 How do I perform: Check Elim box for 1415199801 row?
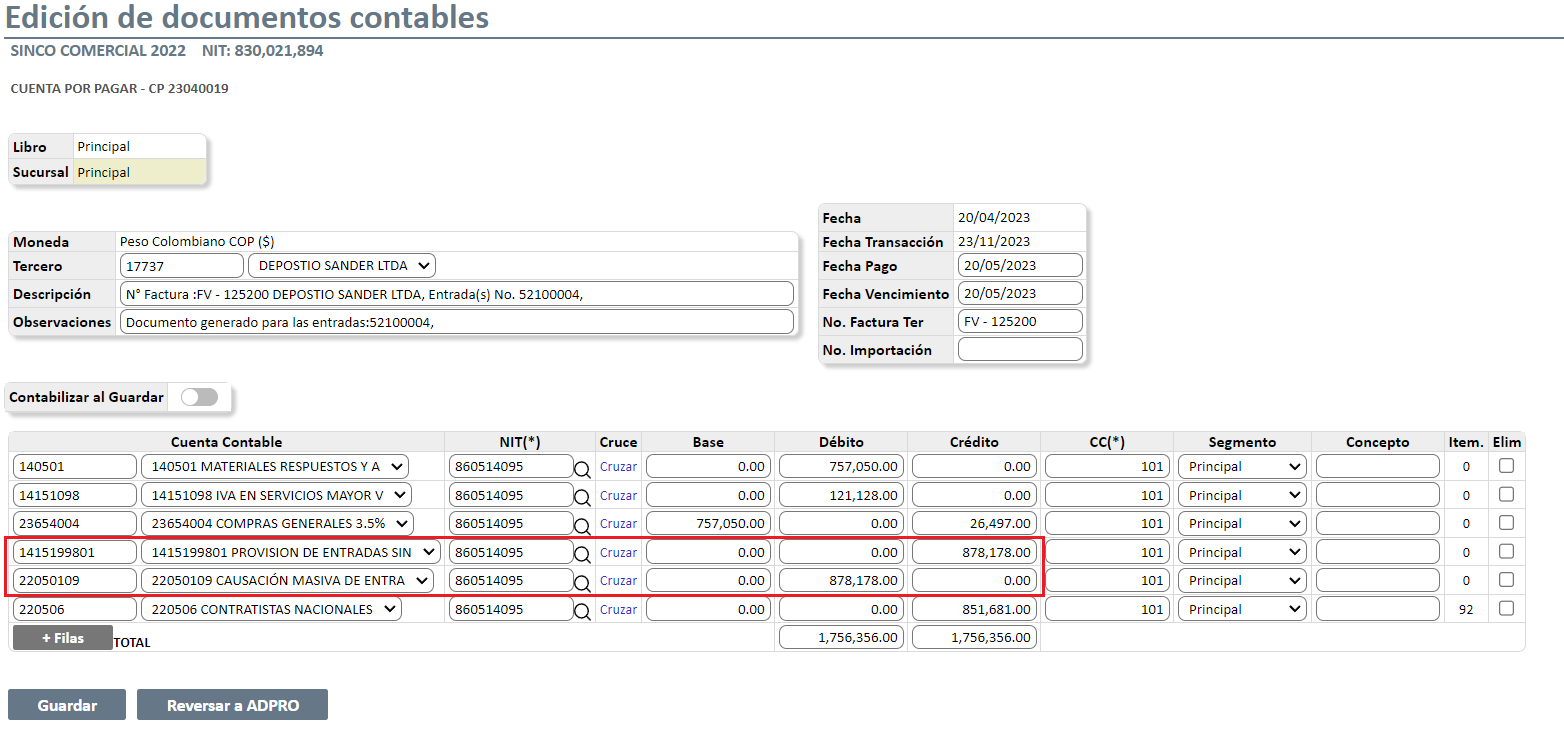pos(1506,551)
